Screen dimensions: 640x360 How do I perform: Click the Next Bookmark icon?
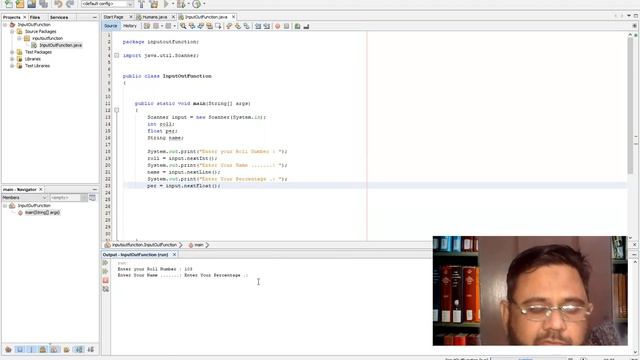pyautogui.click(x=238, y=26)
